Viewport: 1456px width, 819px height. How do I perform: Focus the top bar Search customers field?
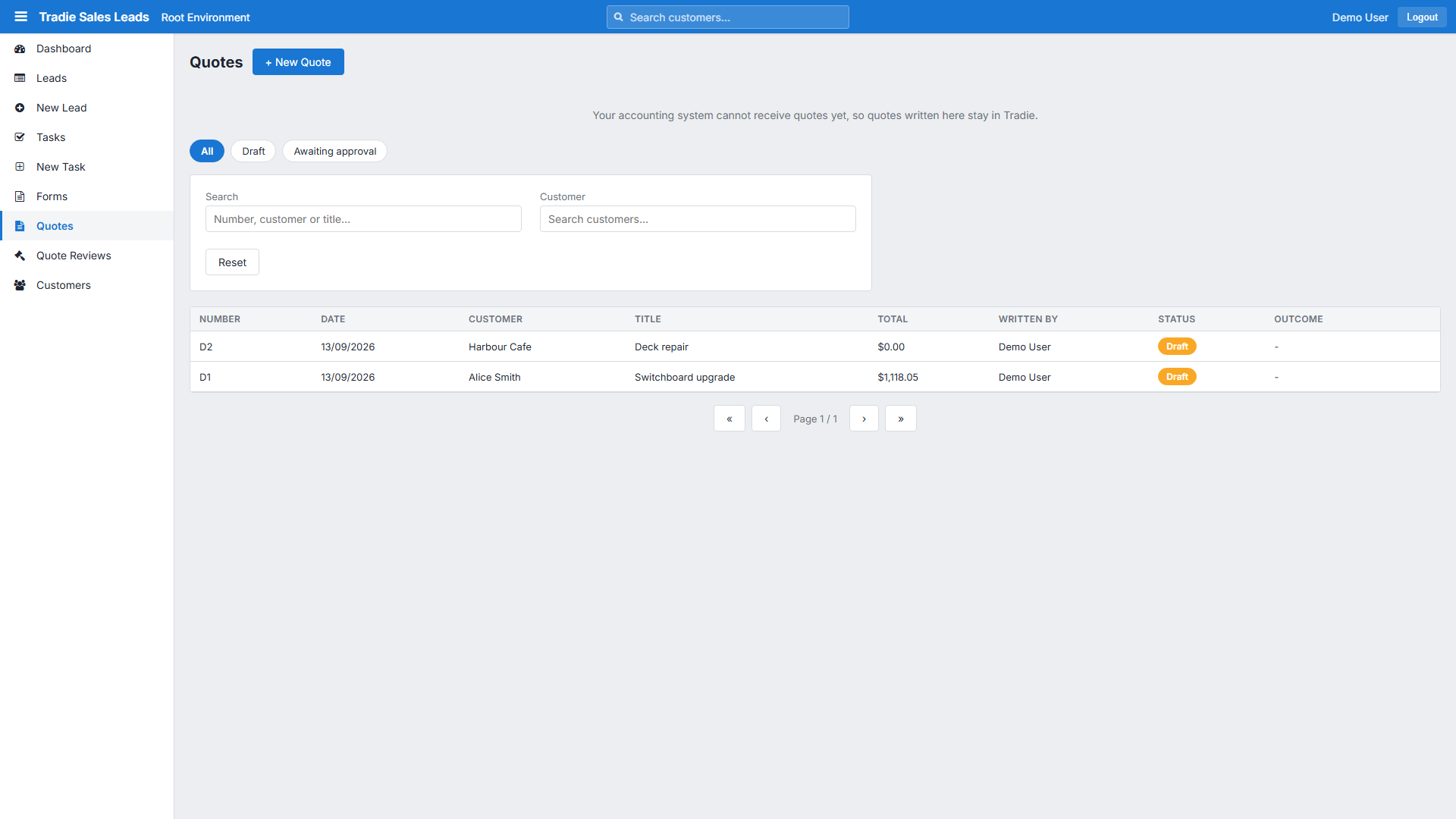point(728,17)
